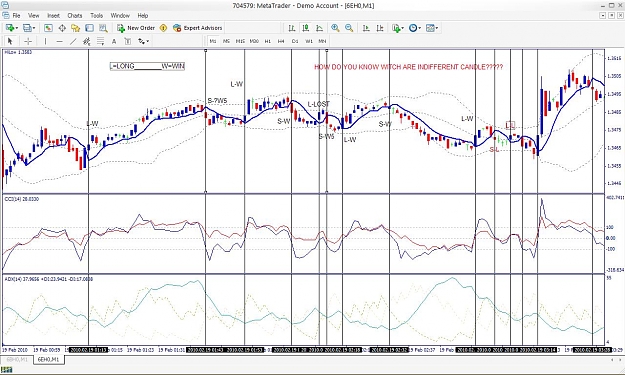Select the Horizontal Line drawing tool
This screenshot has width=625, height=375.
tap(59, 41)
